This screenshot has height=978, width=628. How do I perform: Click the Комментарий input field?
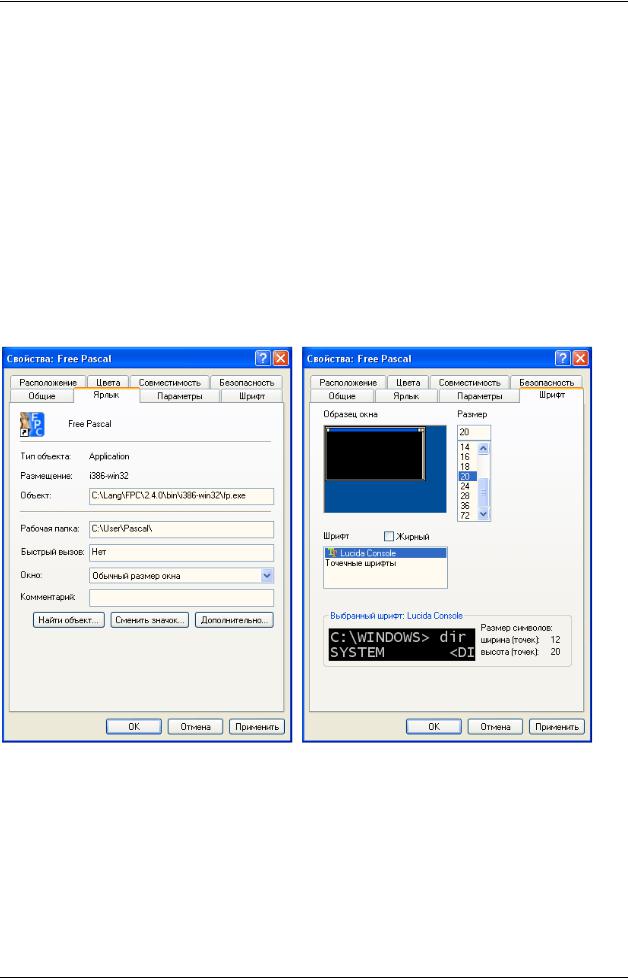pos(181,598)
